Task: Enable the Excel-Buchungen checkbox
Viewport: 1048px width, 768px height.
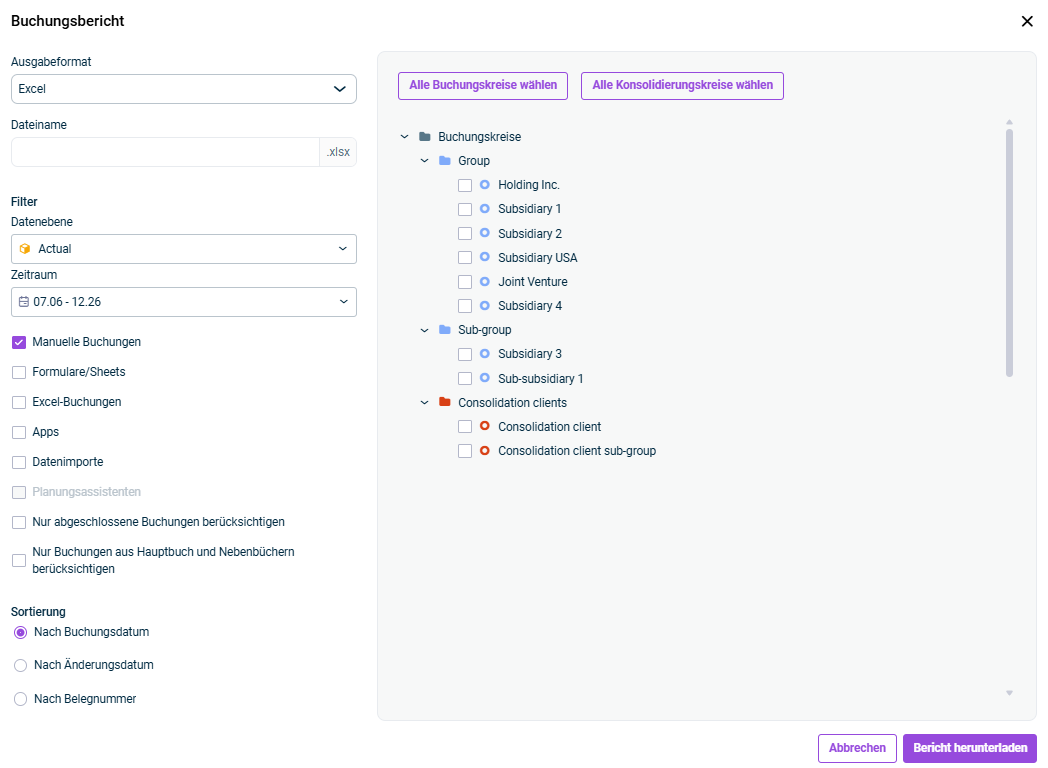Action: [x=19, y=402]
